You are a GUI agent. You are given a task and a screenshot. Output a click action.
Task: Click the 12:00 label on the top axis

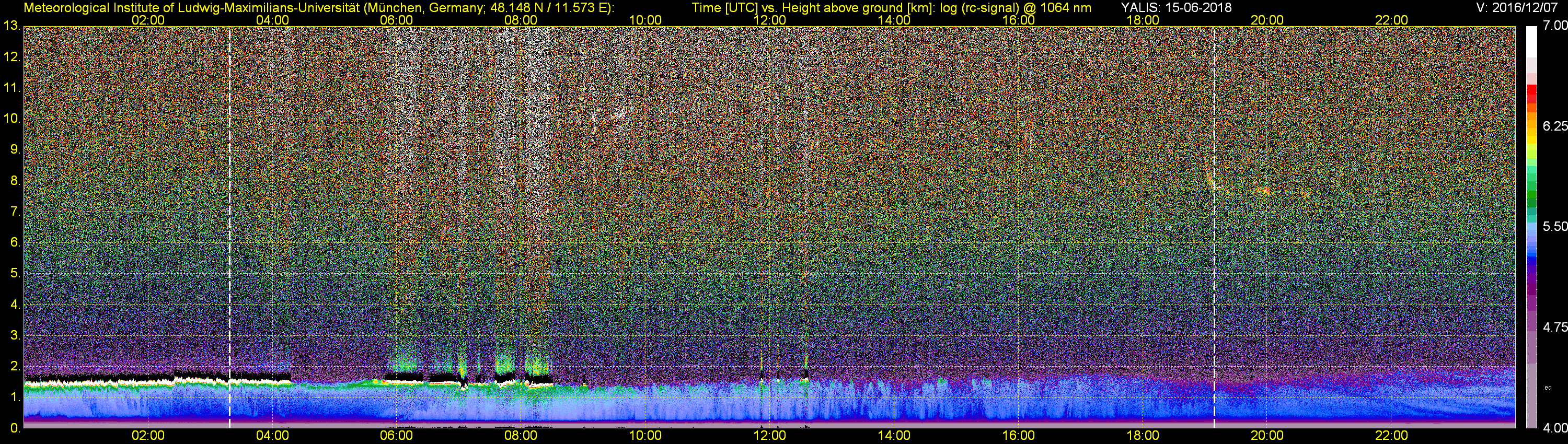(769, 20)
